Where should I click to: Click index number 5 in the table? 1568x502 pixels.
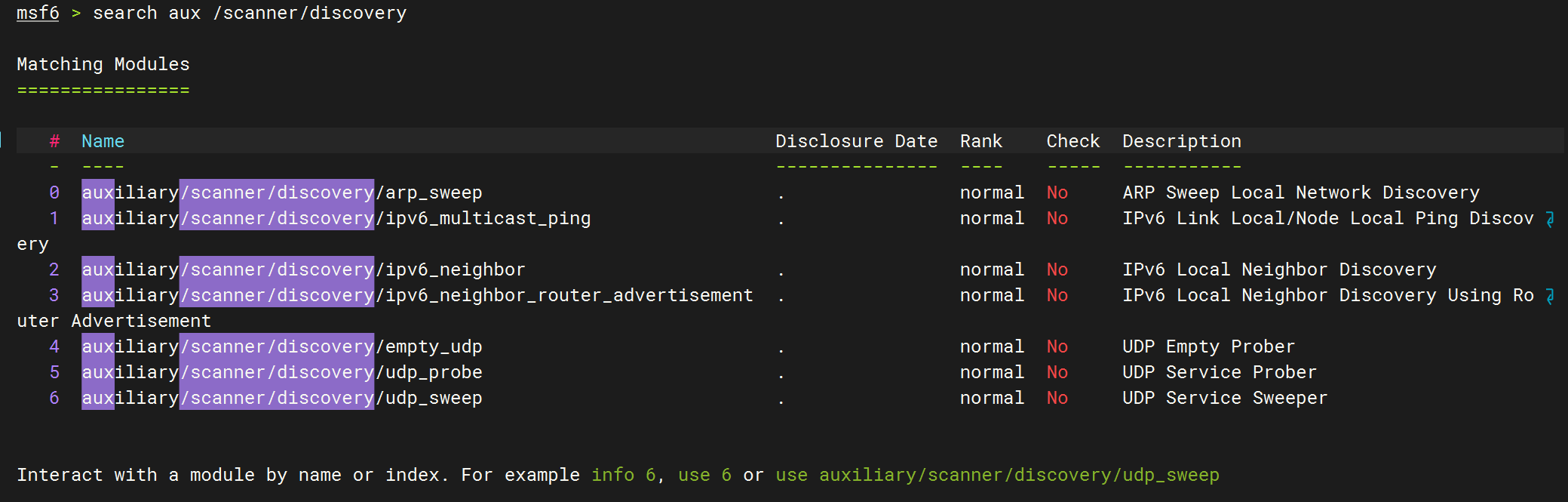coord(54,372)
